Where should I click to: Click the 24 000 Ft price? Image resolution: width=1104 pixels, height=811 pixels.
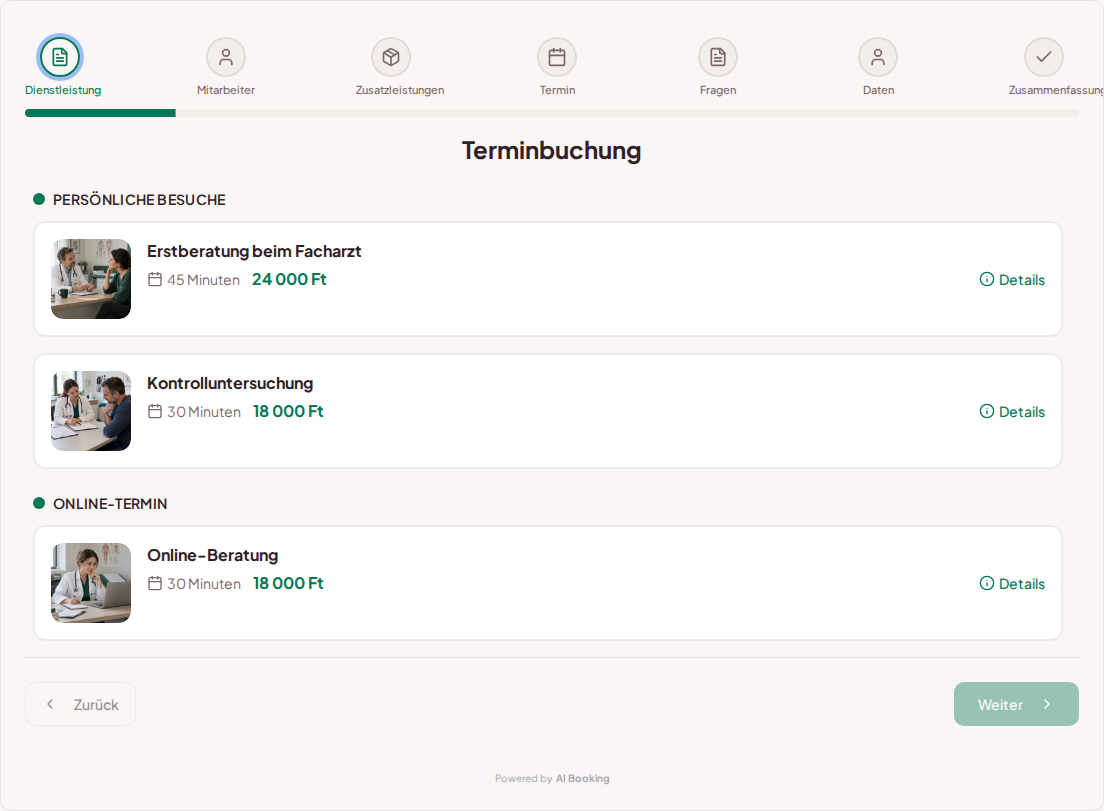point(289,279)
